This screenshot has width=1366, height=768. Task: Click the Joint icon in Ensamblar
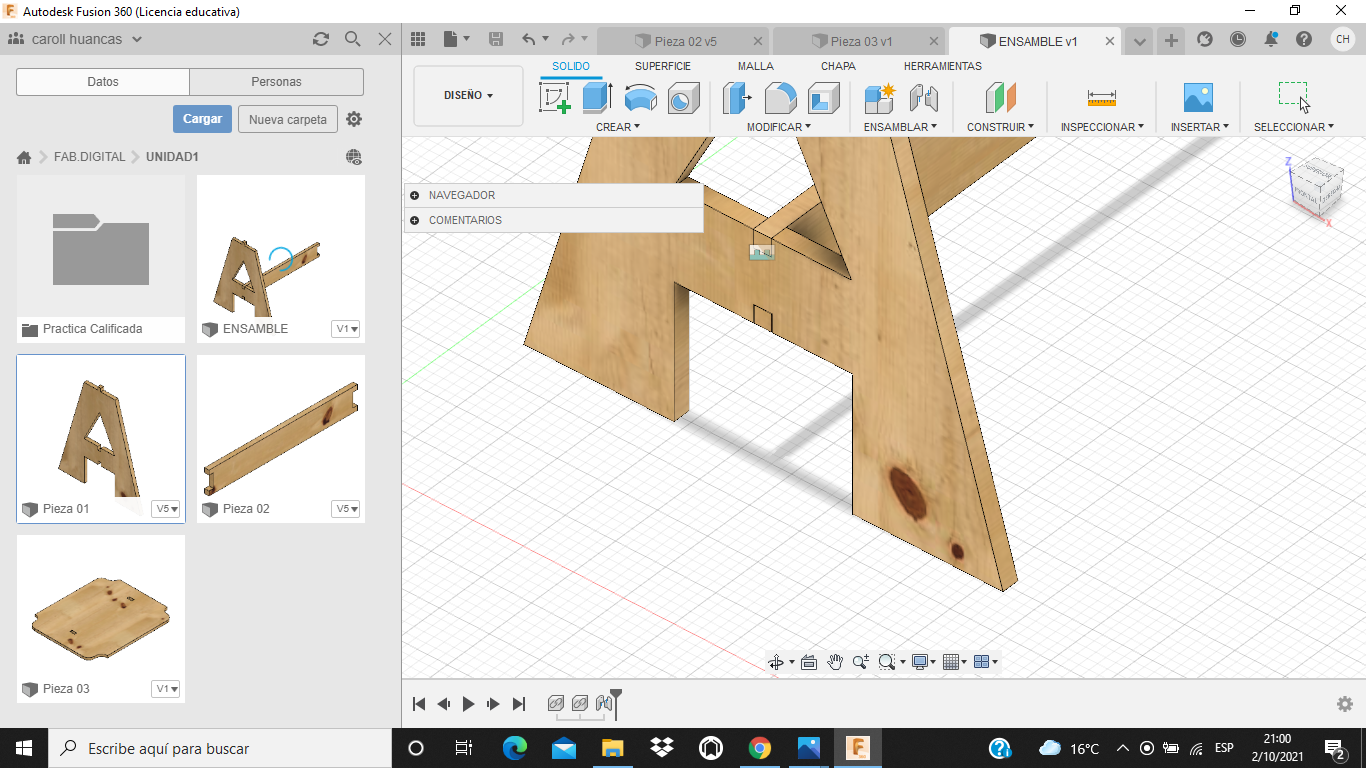tap(923, 98)
